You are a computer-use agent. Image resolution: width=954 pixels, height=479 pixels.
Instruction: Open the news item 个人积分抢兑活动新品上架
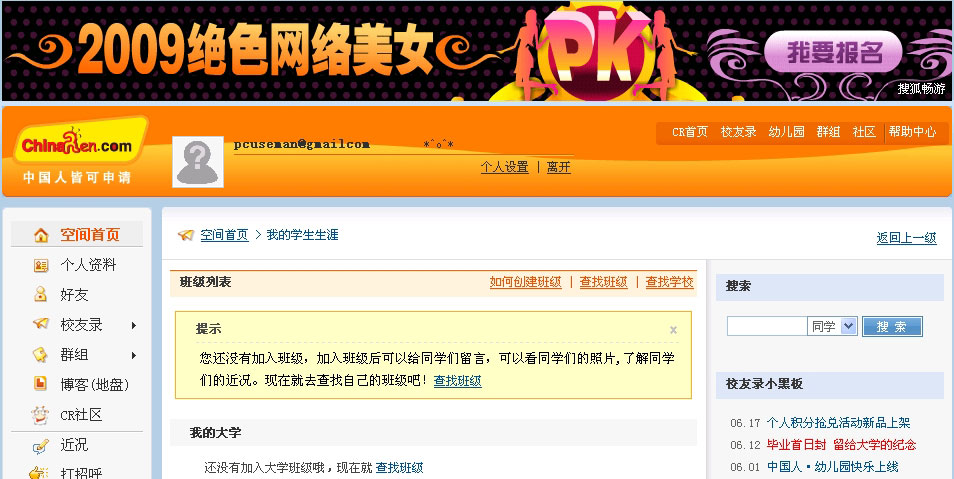pos(838,423)
